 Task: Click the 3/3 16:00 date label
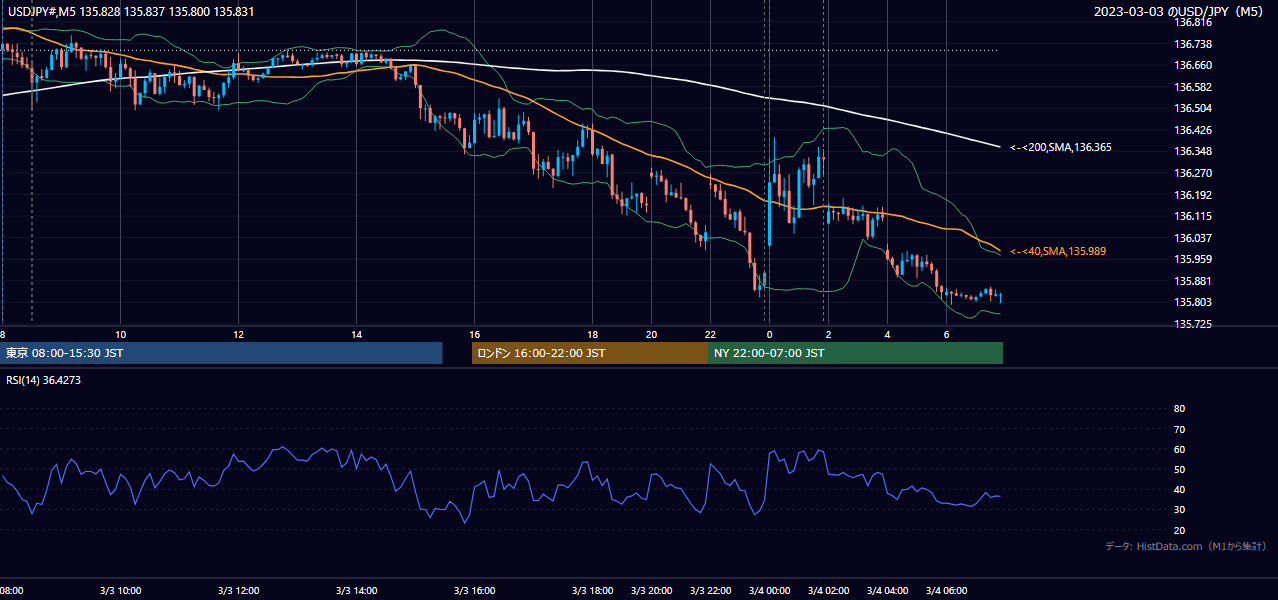(475, 591)
